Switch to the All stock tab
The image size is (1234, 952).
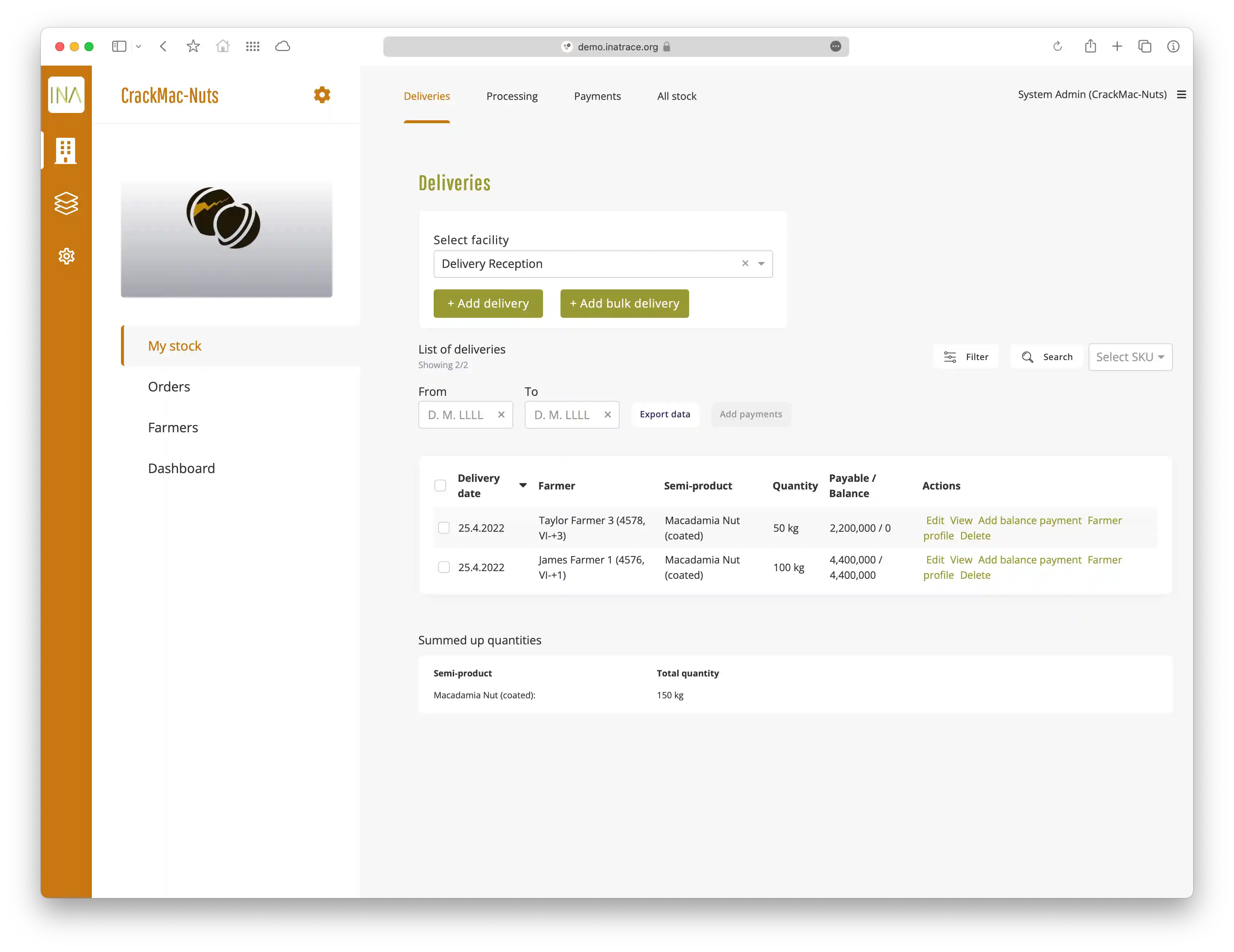(676, 96)
